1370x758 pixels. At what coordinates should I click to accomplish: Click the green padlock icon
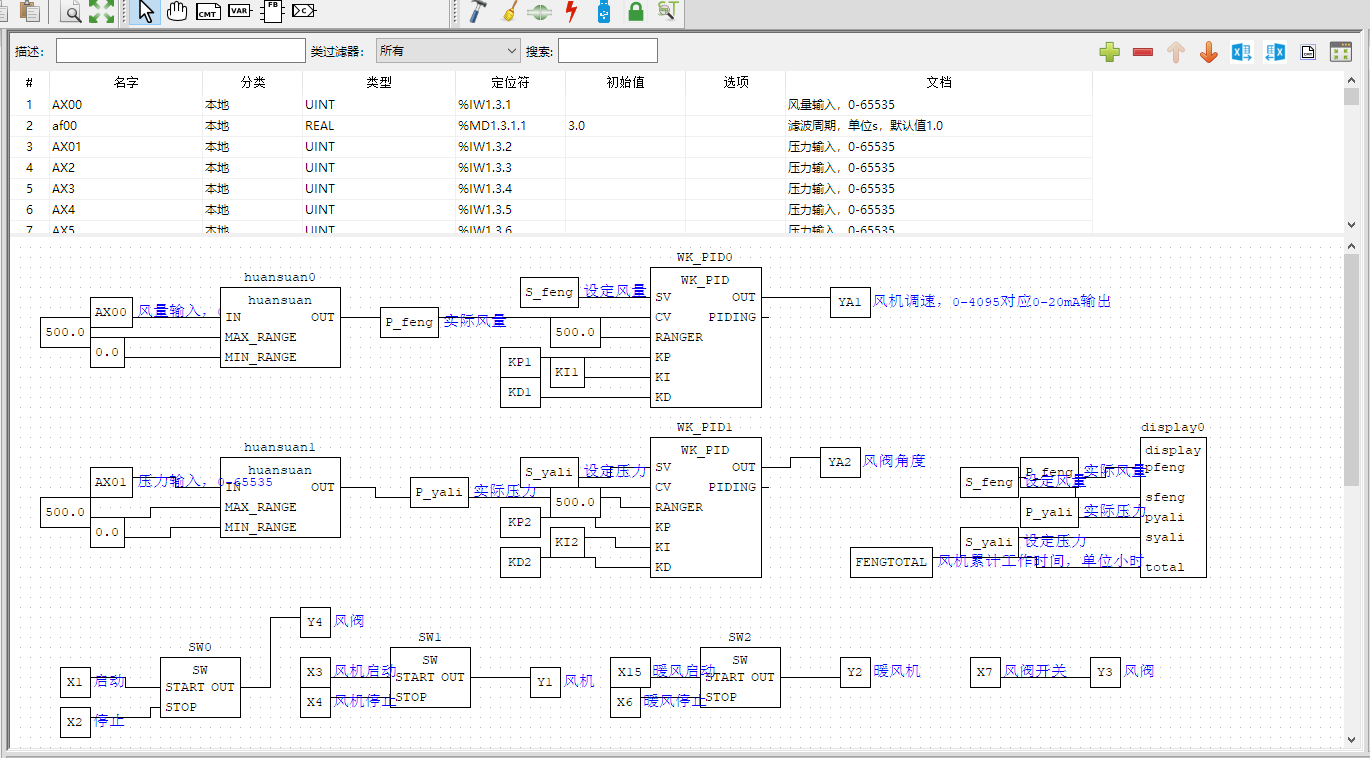coord(635,12)
